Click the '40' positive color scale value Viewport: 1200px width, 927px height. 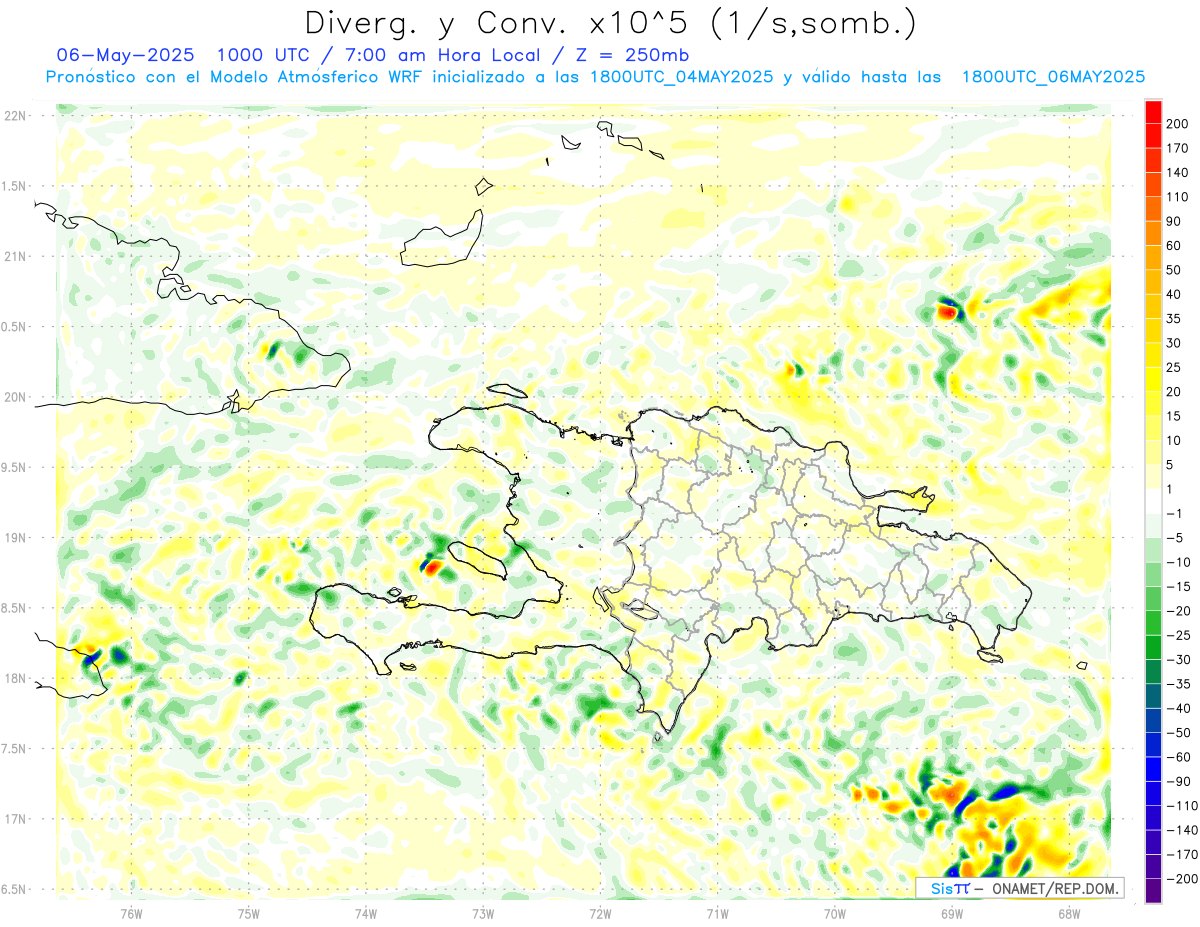click(1174, 294)
